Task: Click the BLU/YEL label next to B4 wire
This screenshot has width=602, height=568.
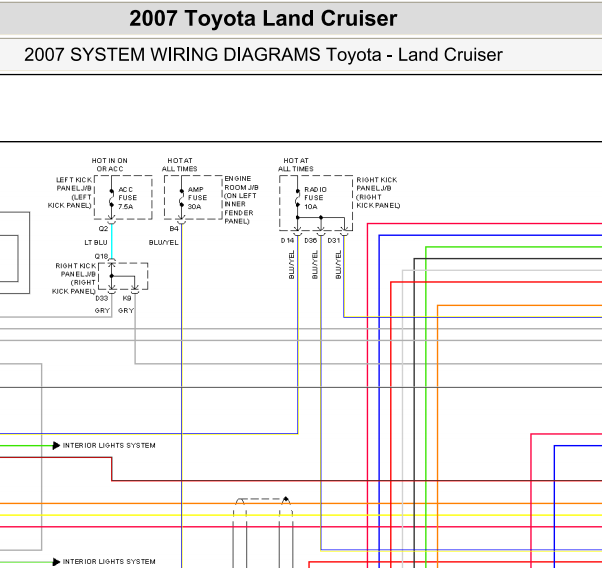Action: [164, 242]
